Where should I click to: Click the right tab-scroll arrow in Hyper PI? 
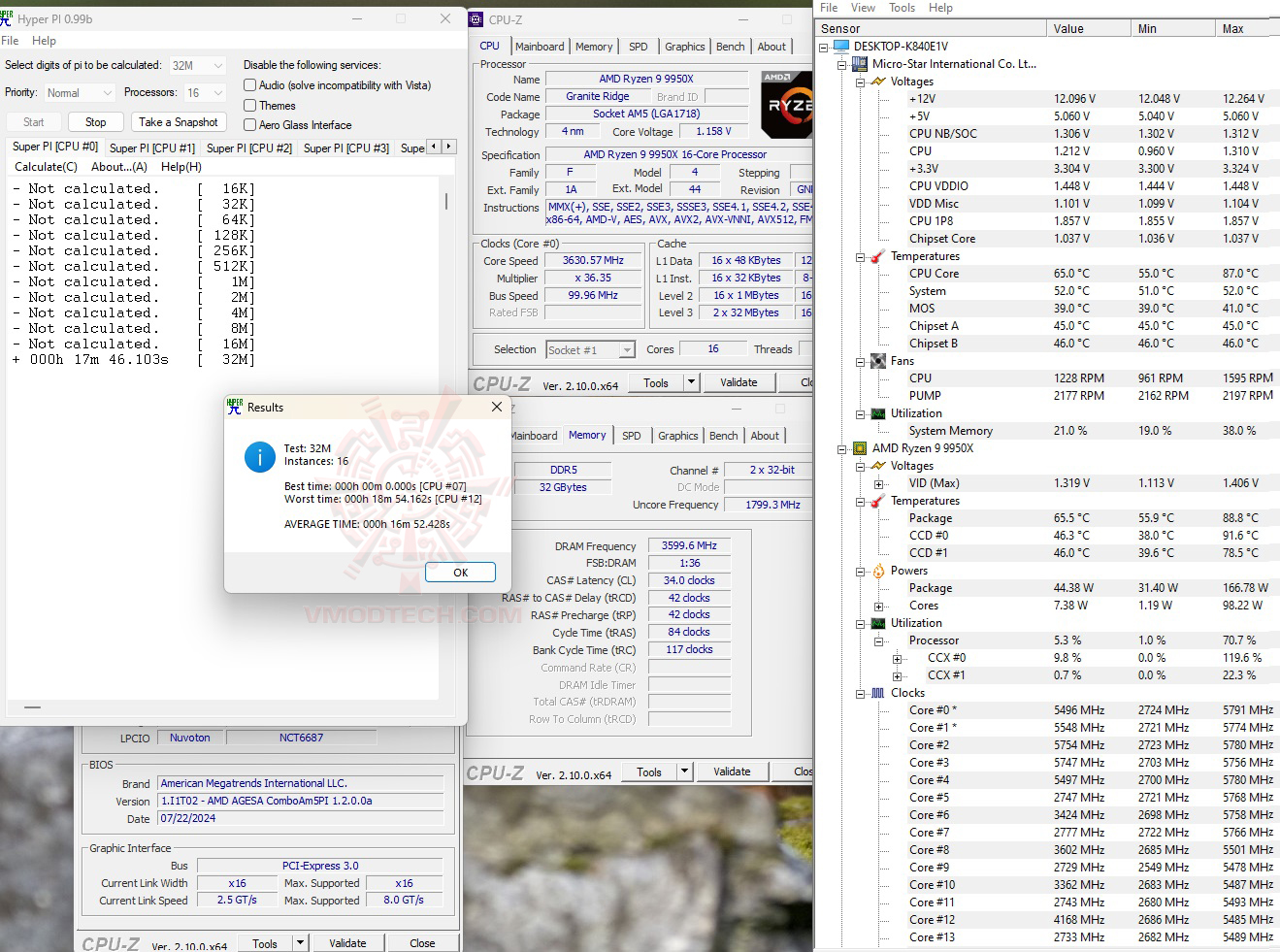coord(447,147)
